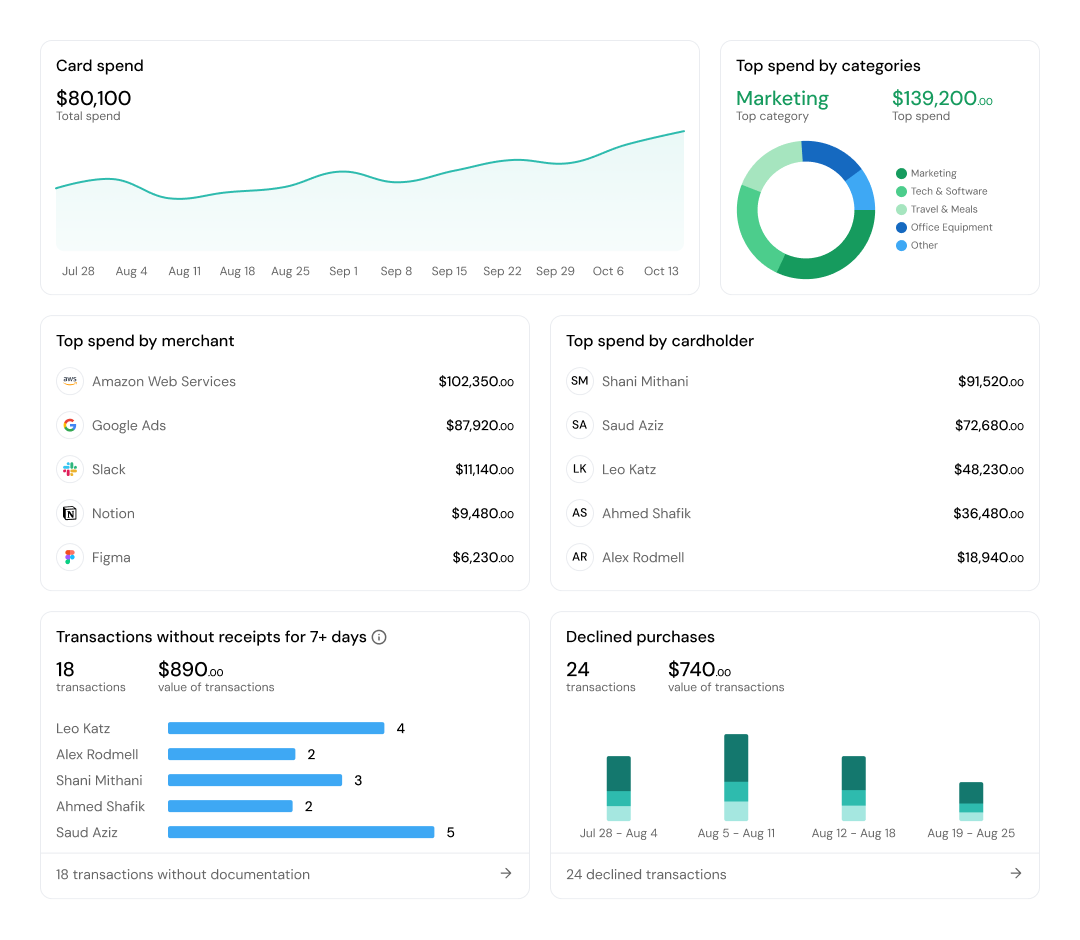Click the Notion merchant name
The width and height of the screenshot is (1080, 940).
click(113, 514)
